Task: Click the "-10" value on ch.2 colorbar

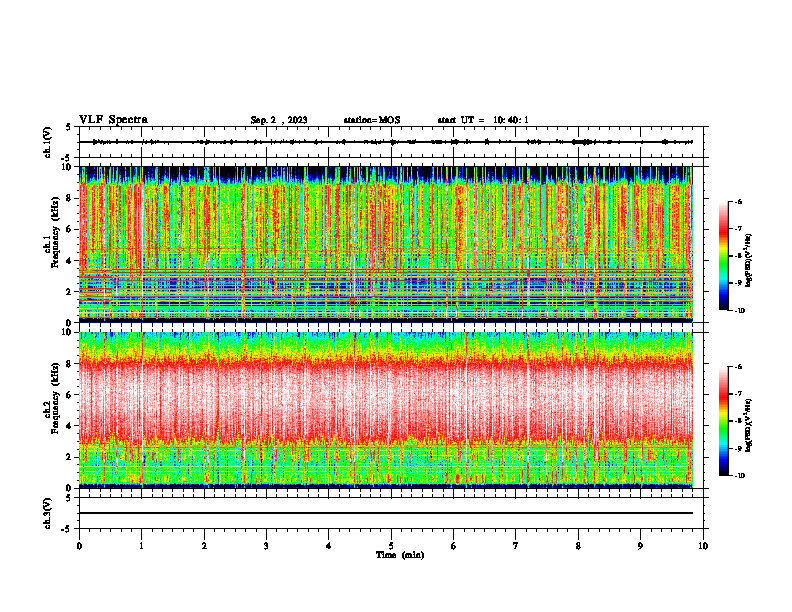Action: coord(739,476)
